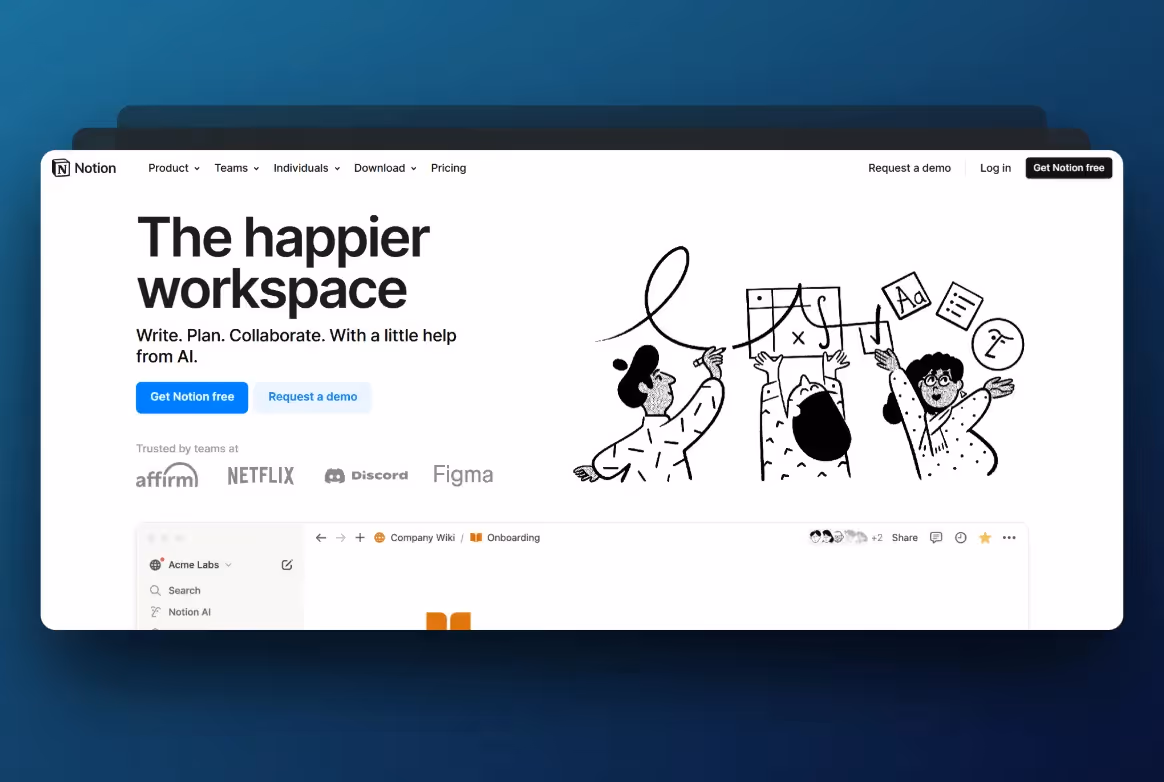Click the back arrow in the app preview
1164x782 pixels.
[x=321, y=538]
